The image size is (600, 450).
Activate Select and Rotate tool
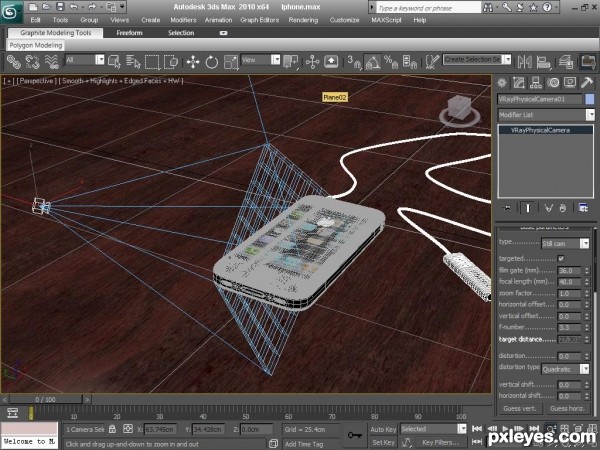212,62
